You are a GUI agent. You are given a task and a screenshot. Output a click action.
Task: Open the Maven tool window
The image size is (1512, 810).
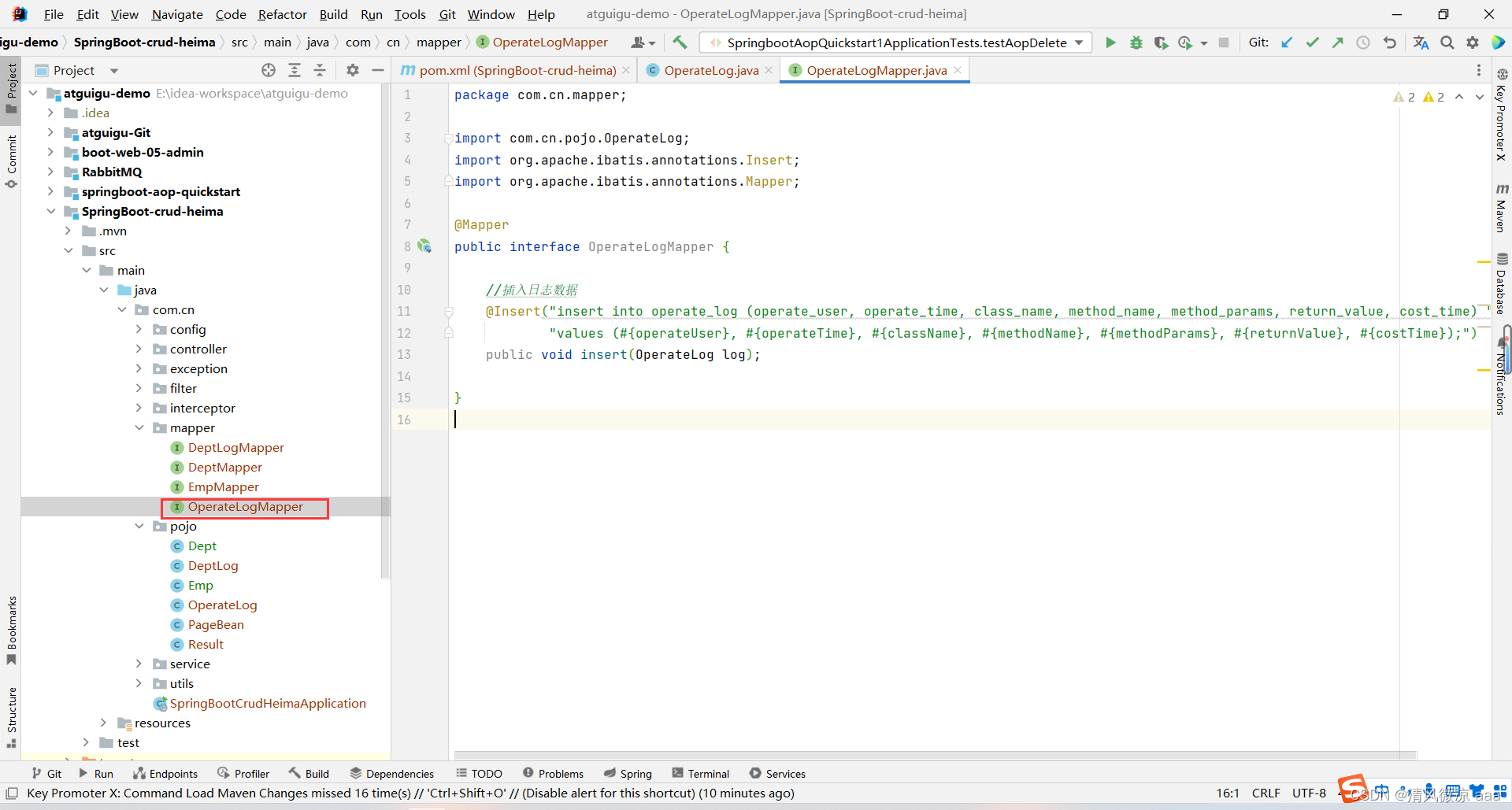pyautogui.click(x=1502, y=209)
